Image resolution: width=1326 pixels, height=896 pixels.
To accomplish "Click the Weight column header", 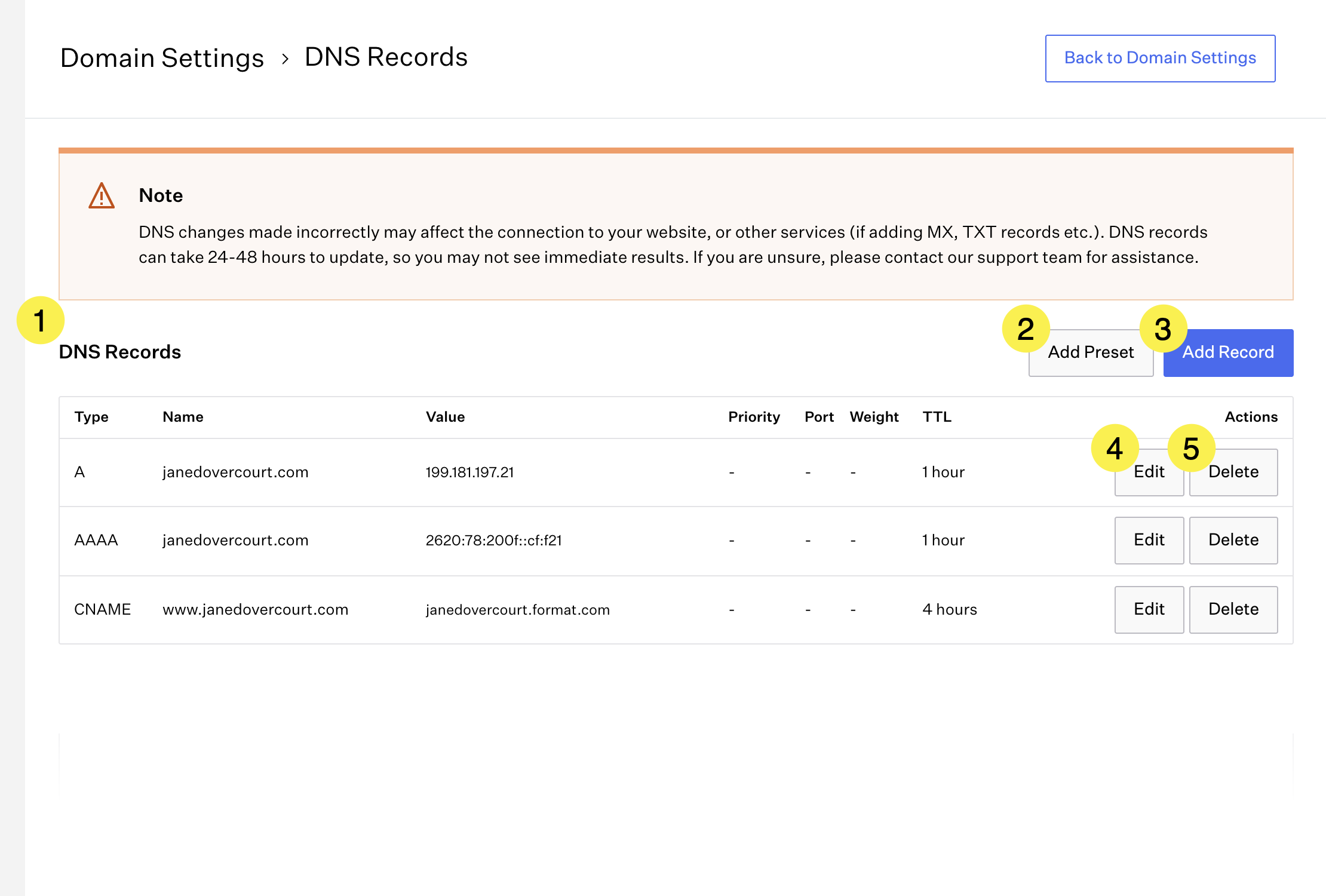I will click(x=874, y=417).
